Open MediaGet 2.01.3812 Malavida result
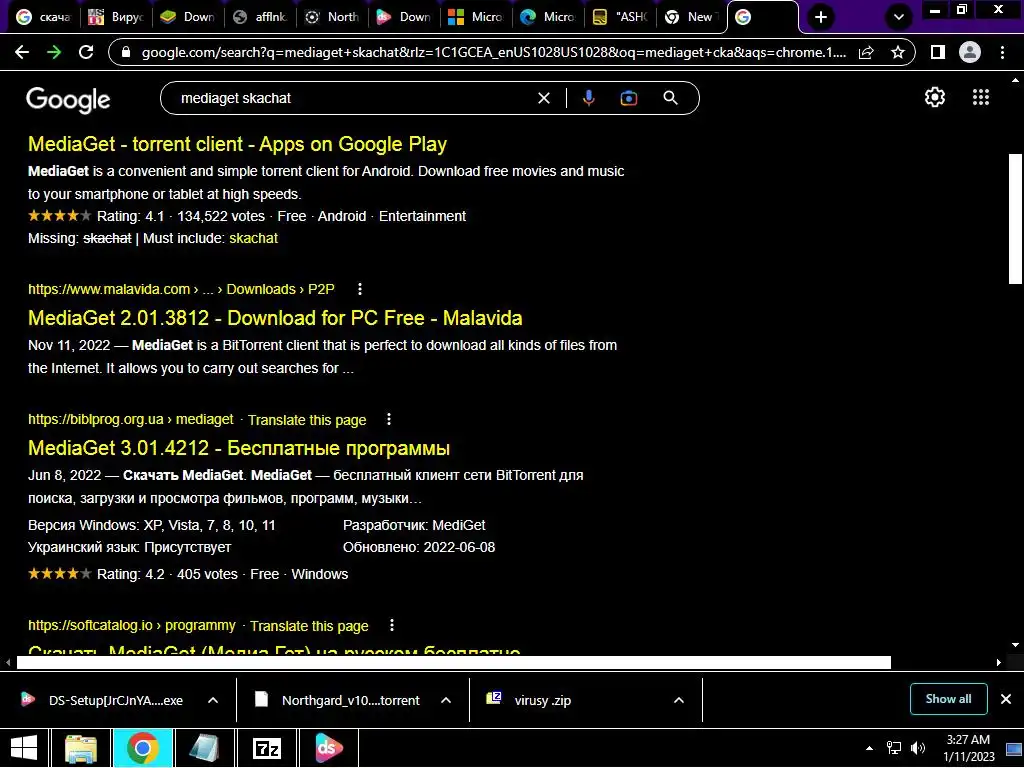This screenshot has height=768, width=1024. pyautogui.click(x=275, y=318)
